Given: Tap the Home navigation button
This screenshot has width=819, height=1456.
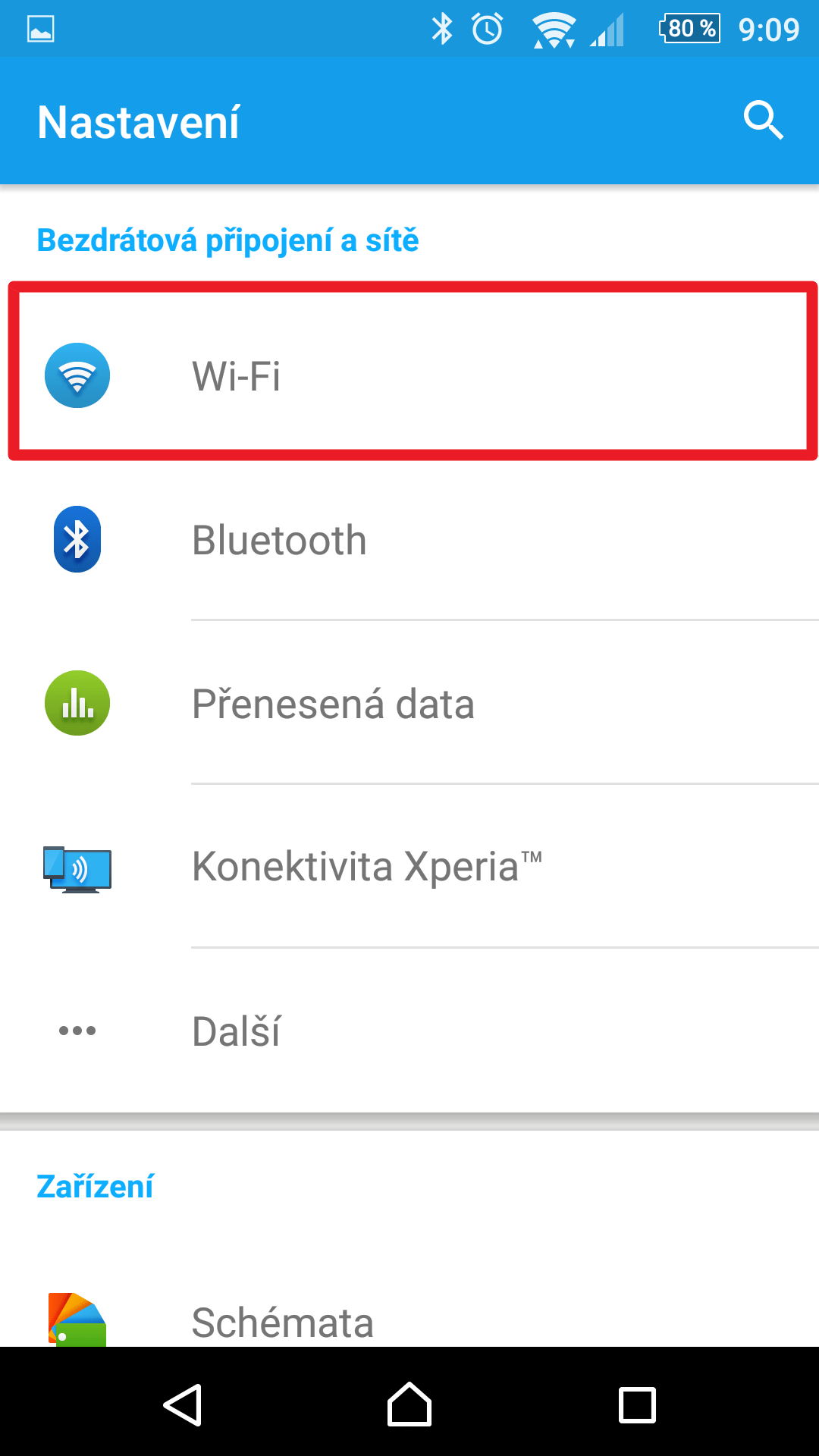Looking at the screenshot, I should coord(409,1404).
